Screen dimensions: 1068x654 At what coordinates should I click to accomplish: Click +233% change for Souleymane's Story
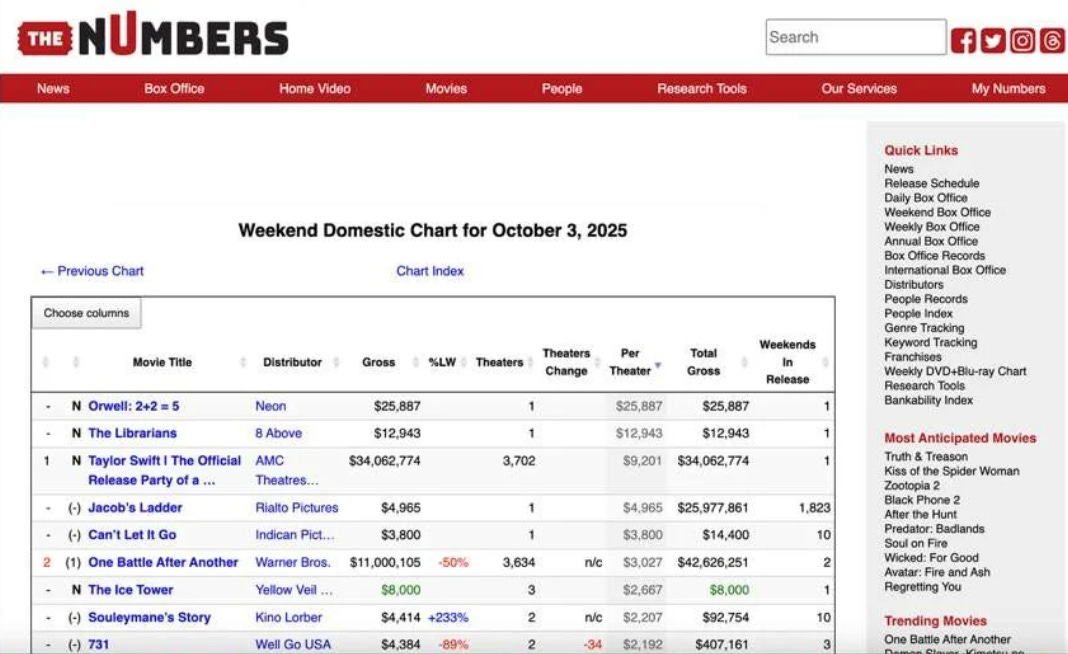[x=448, y=617]
